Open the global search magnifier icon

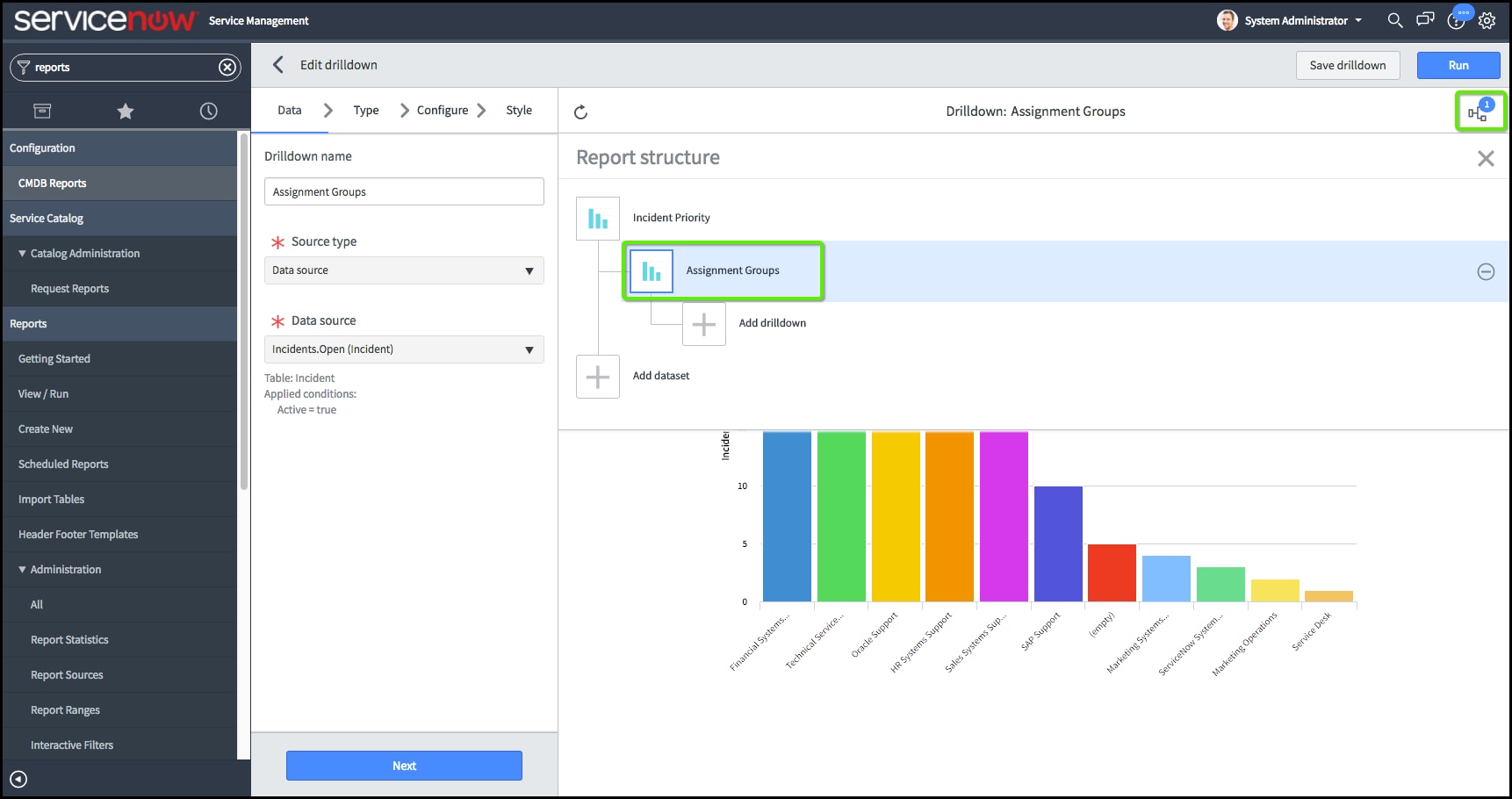pos(1394,20)
